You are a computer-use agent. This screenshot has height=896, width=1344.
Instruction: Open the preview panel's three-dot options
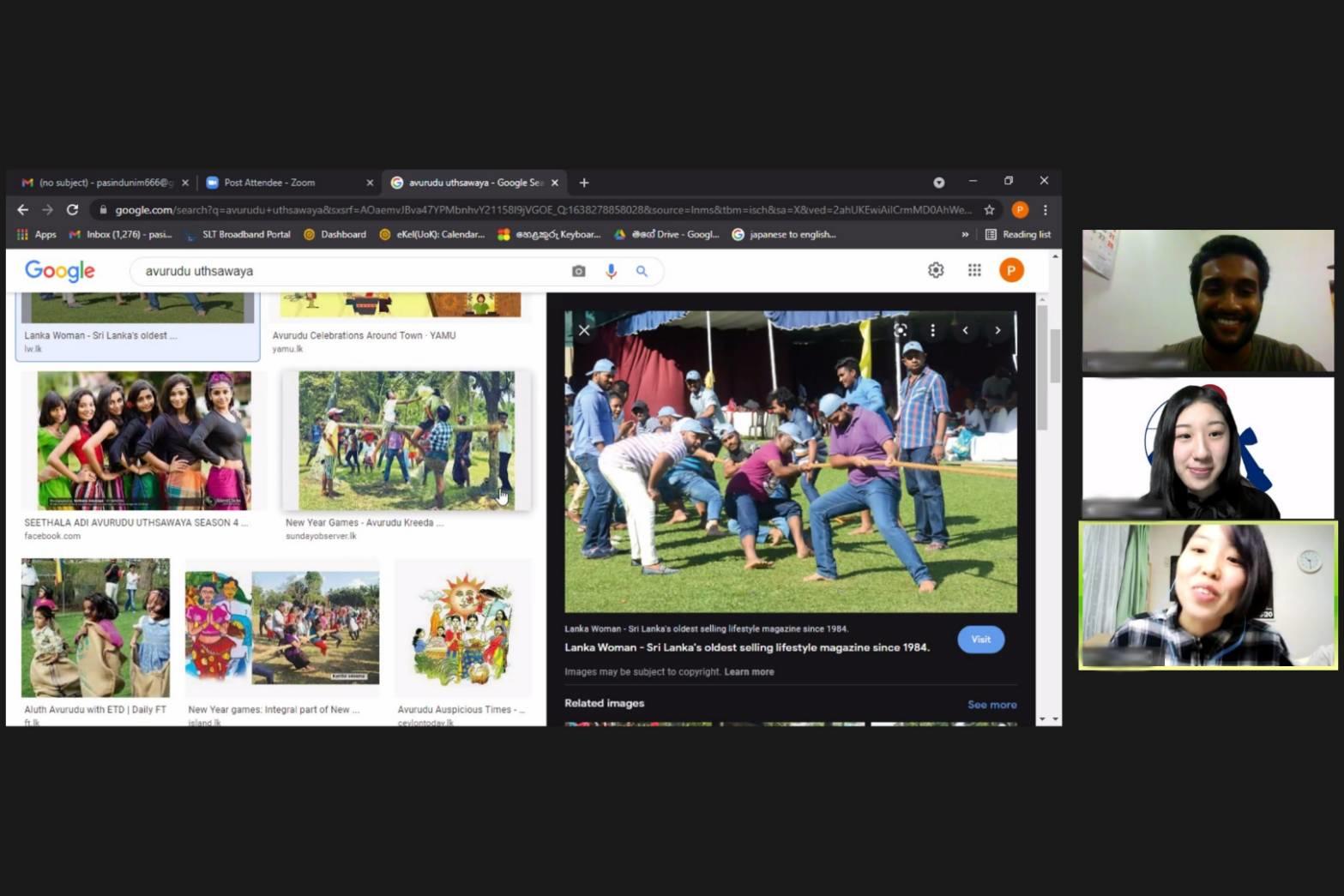click(932, 330)
